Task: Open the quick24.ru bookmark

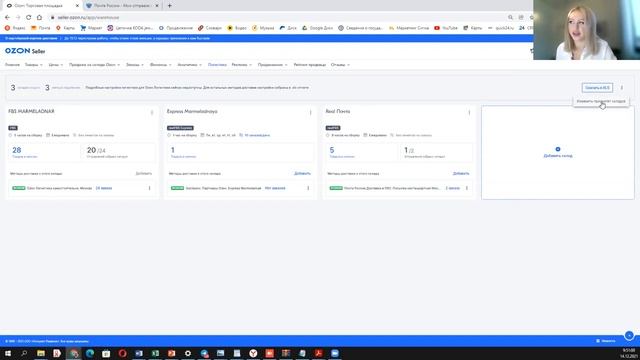Action: click(501, 28)
